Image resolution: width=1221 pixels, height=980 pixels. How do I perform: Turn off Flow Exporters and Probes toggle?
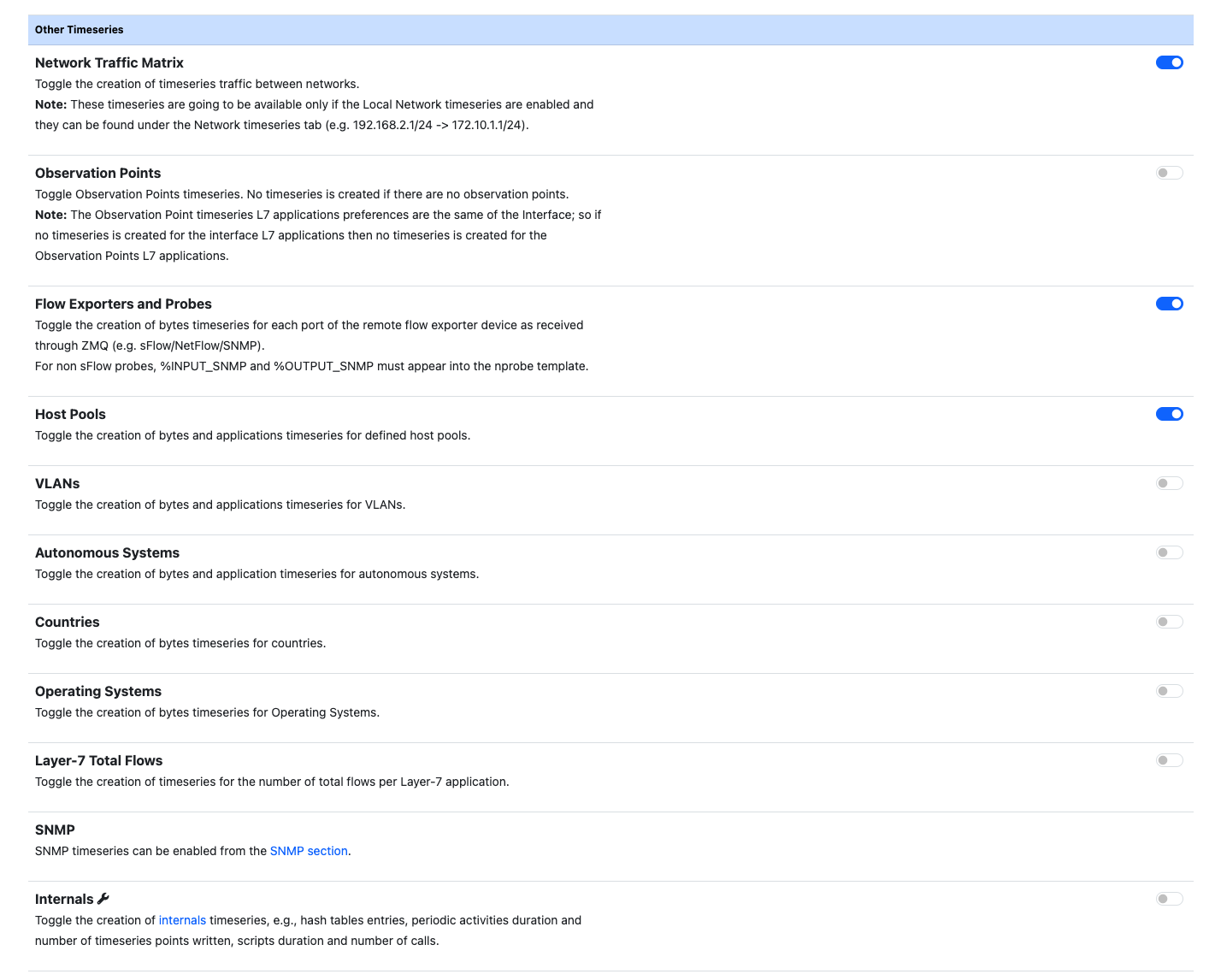point(1169,304)
